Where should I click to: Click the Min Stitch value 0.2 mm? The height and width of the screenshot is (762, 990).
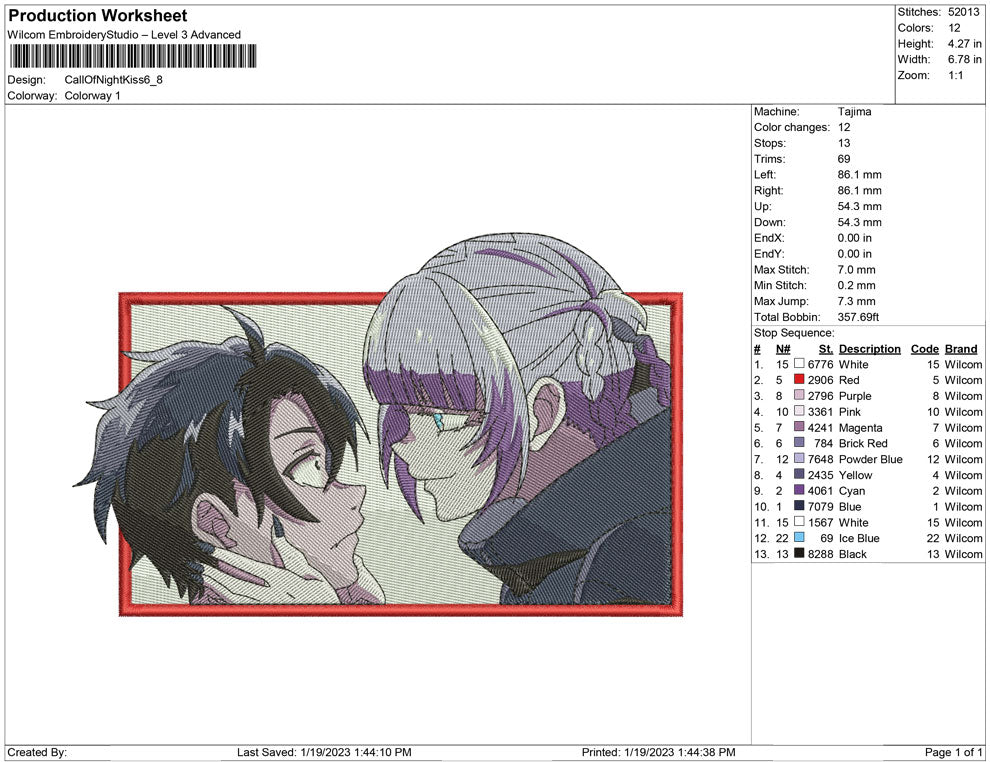point(857,285)
